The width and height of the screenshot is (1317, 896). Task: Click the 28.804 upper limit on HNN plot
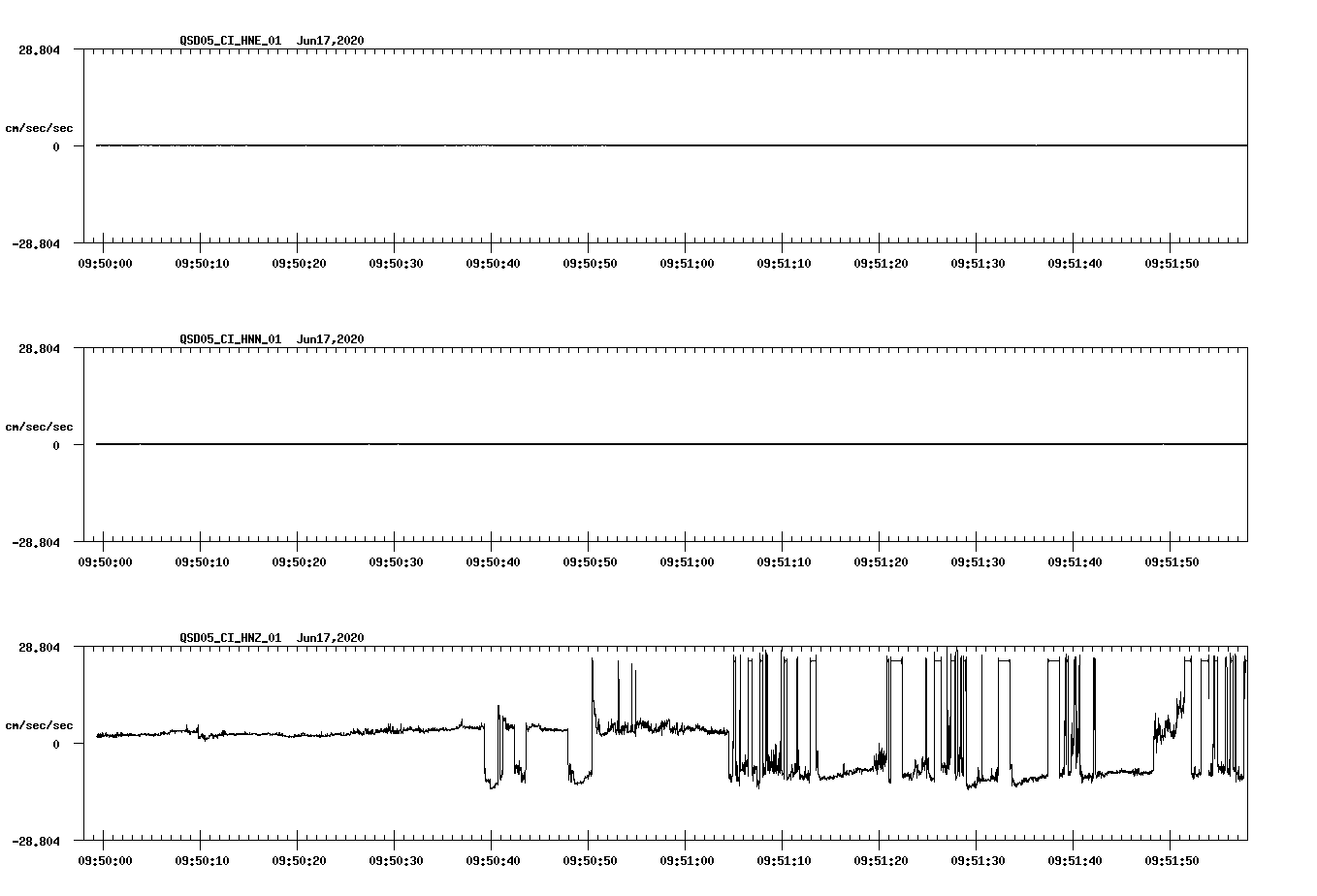pyautogui.click(x=39, y=348)
